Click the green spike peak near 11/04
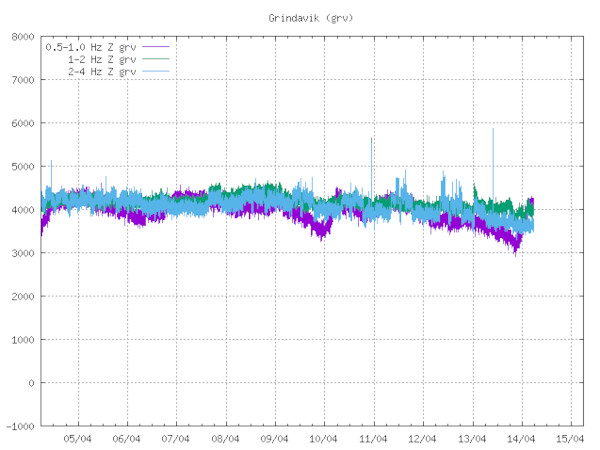Image resolution: width=600 pixels, height=450 pixels. click(x=372, y=141)
